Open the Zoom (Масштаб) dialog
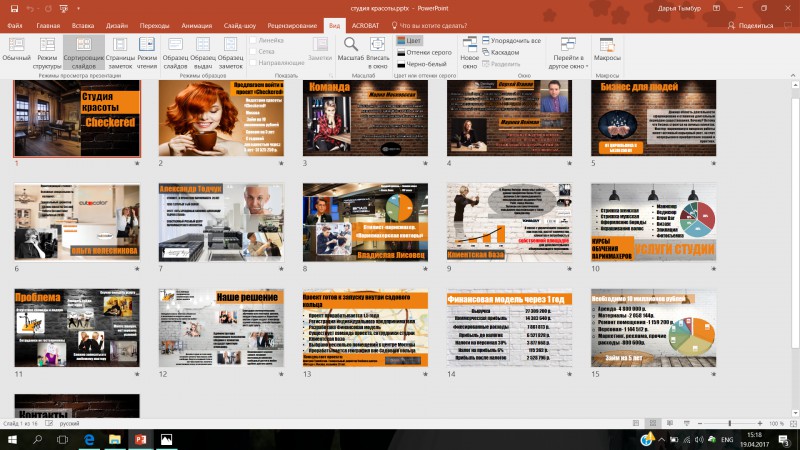The image size is (800, 450). tap(351, 49)
